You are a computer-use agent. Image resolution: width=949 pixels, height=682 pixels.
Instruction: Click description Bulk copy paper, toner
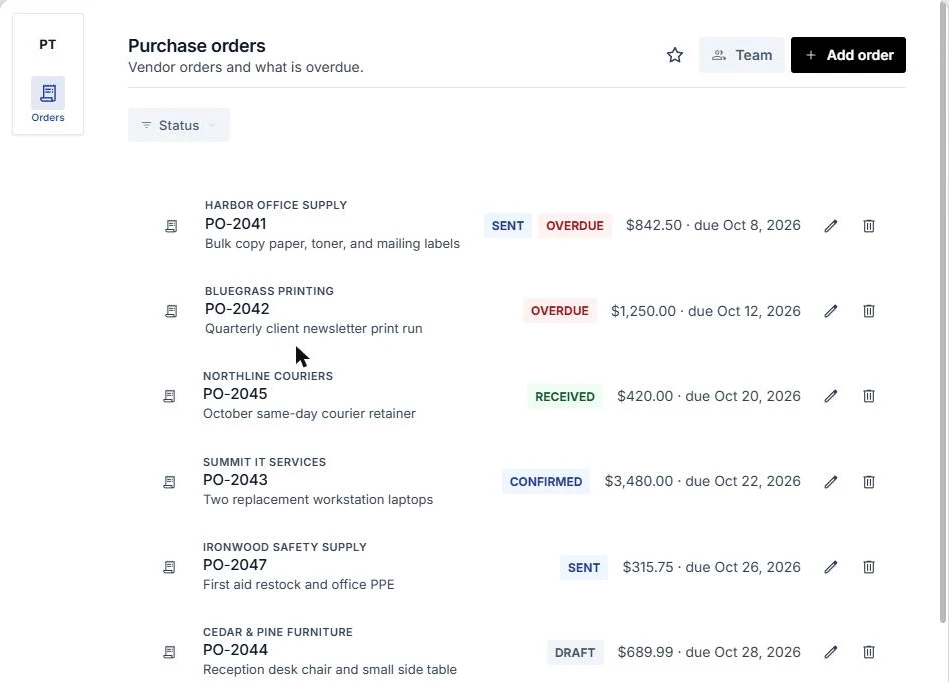(332, 243)
